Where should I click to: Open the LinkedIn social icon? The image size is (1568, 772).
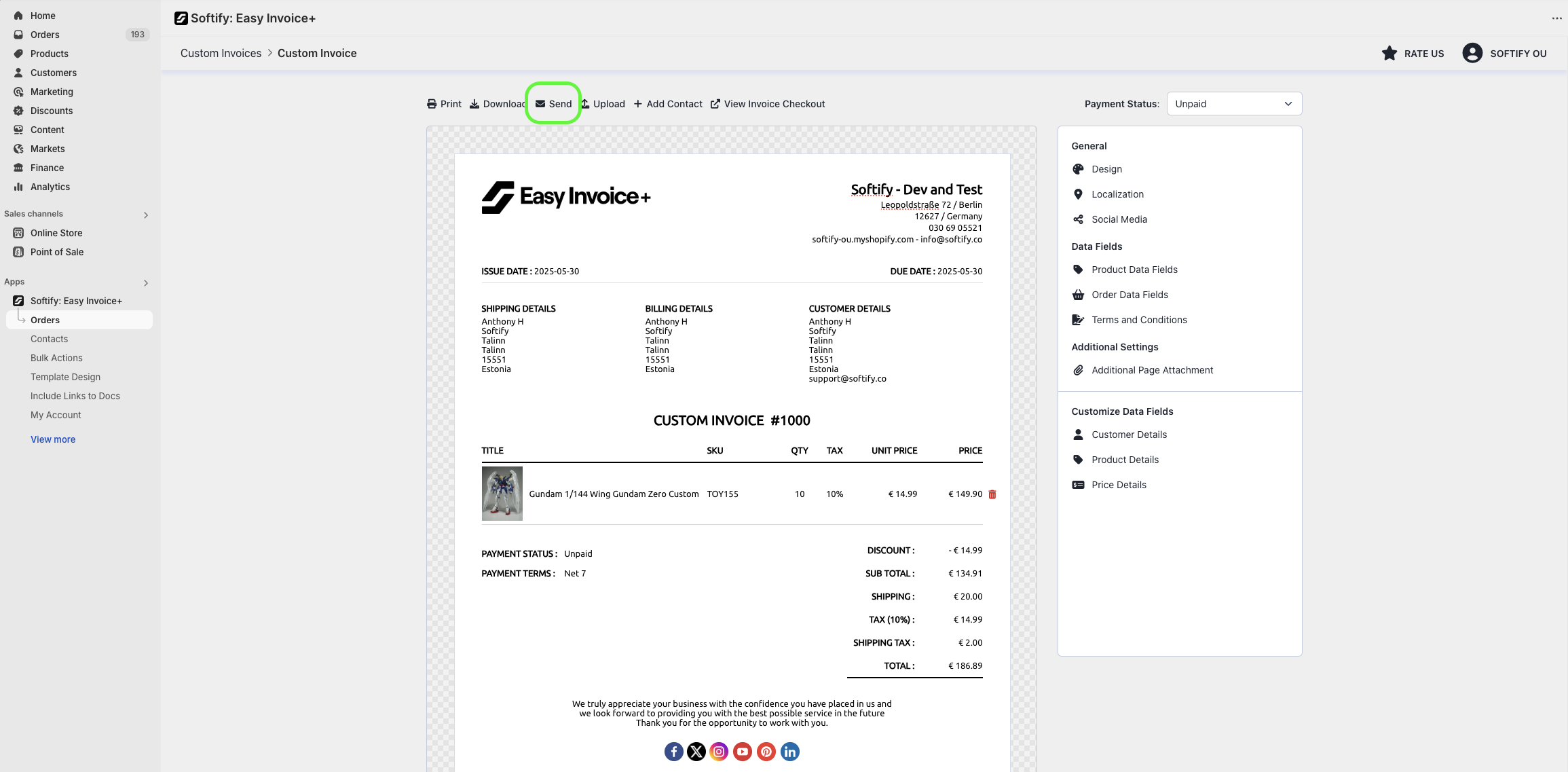tap(789, 752)
